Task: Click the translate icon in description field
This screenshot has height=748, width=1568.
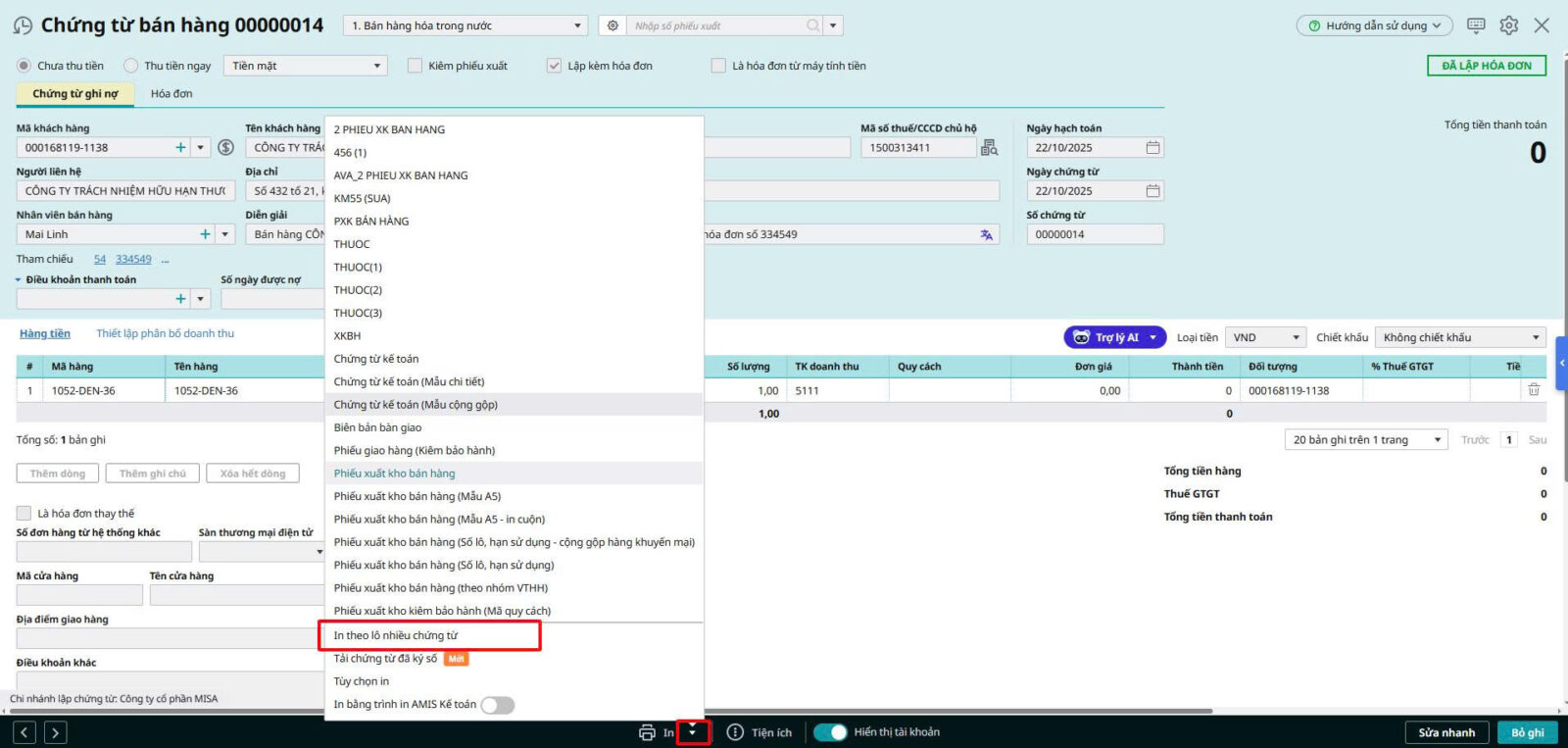Action: (986, 235)
